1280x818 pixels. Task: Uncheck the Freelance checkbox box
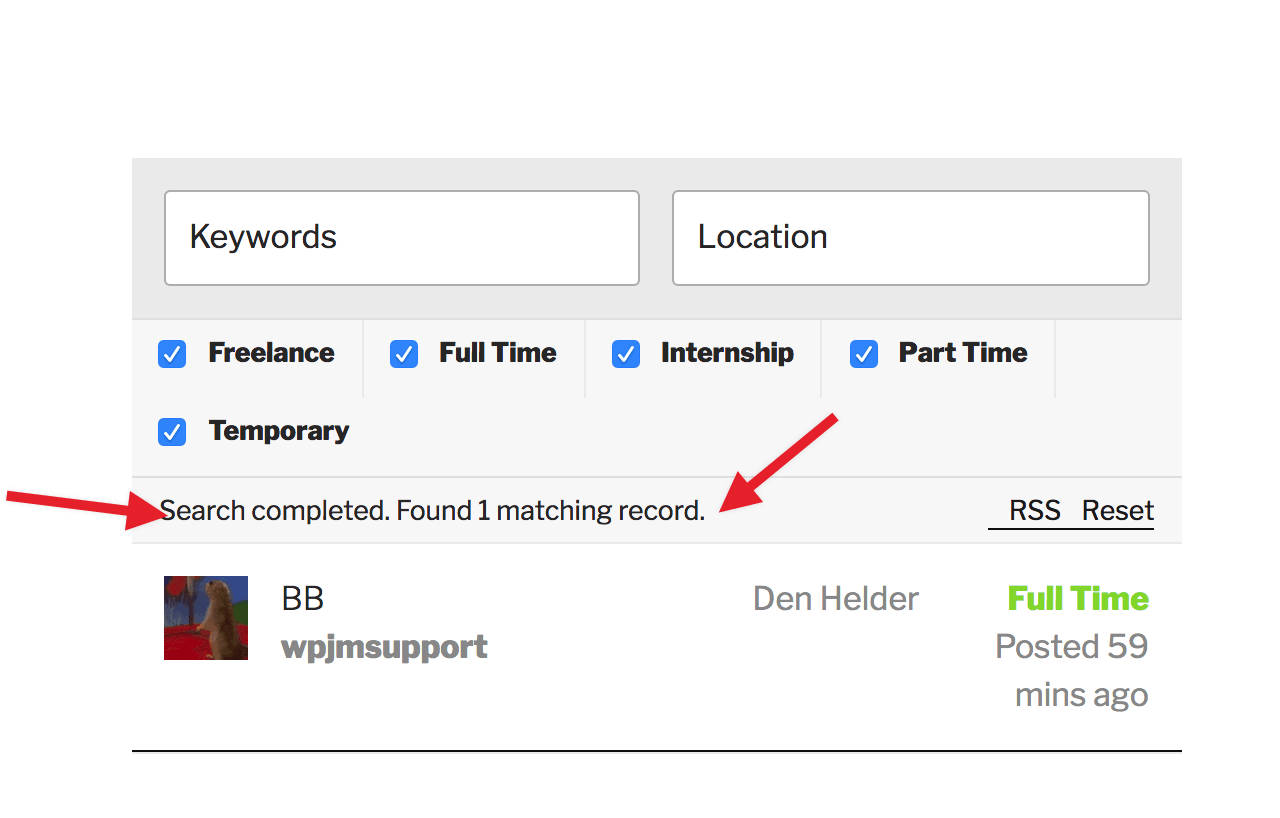[172, 354]
